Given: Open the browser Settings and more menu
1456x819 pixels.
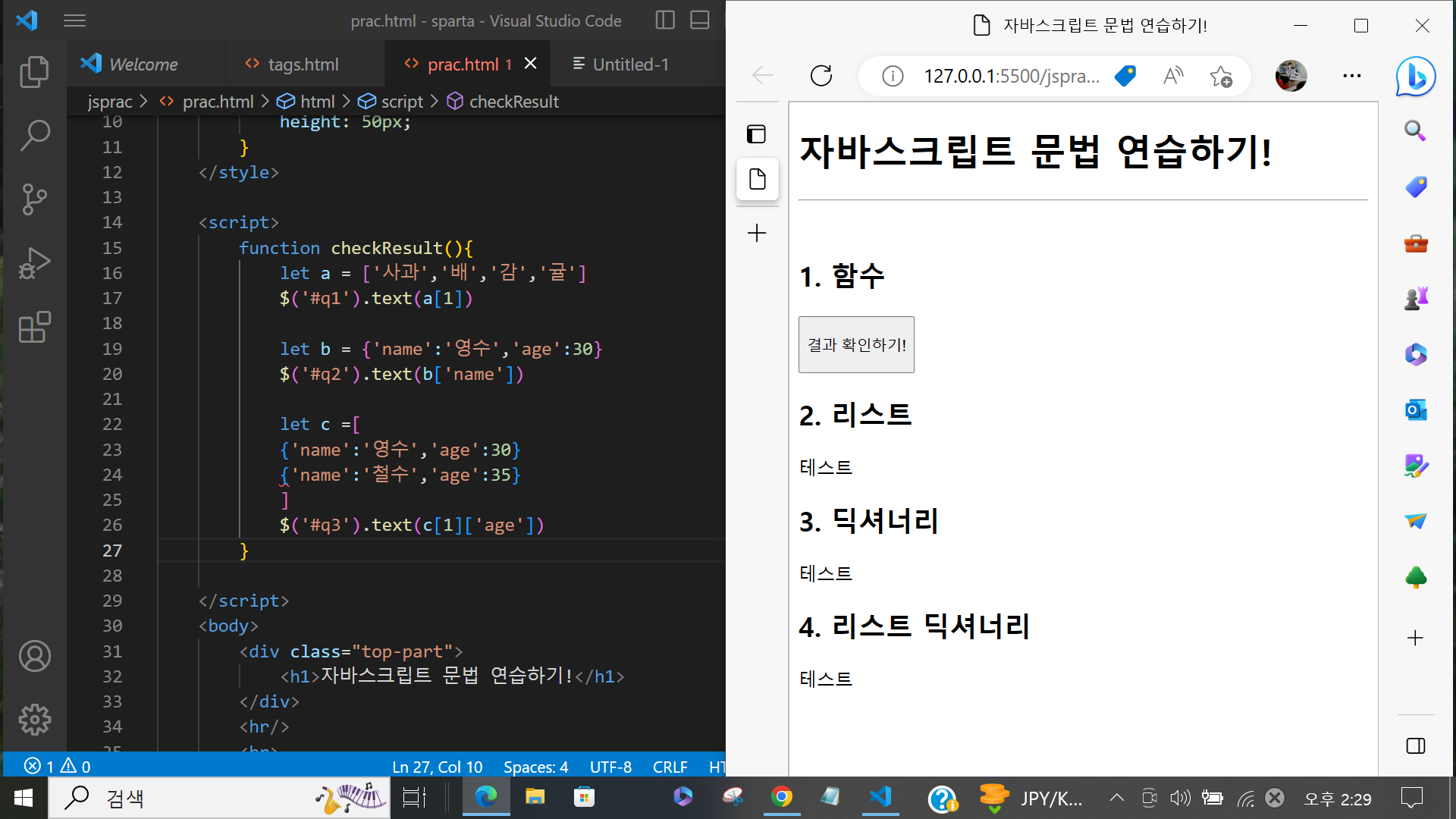Looking at the screenshot, I should [1351, 76].
